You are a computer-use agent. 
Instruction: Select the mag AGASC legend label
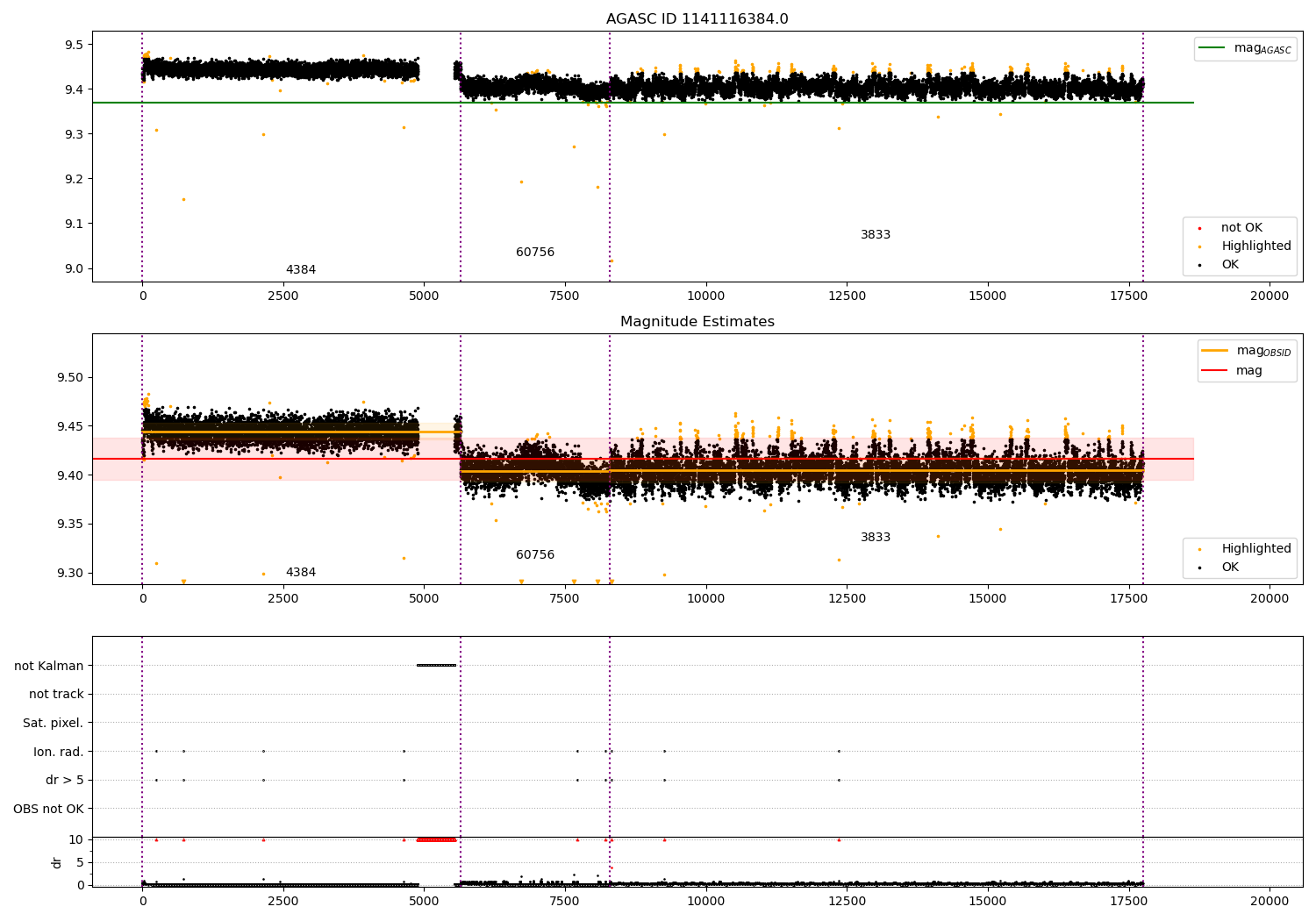(1262, 48)
